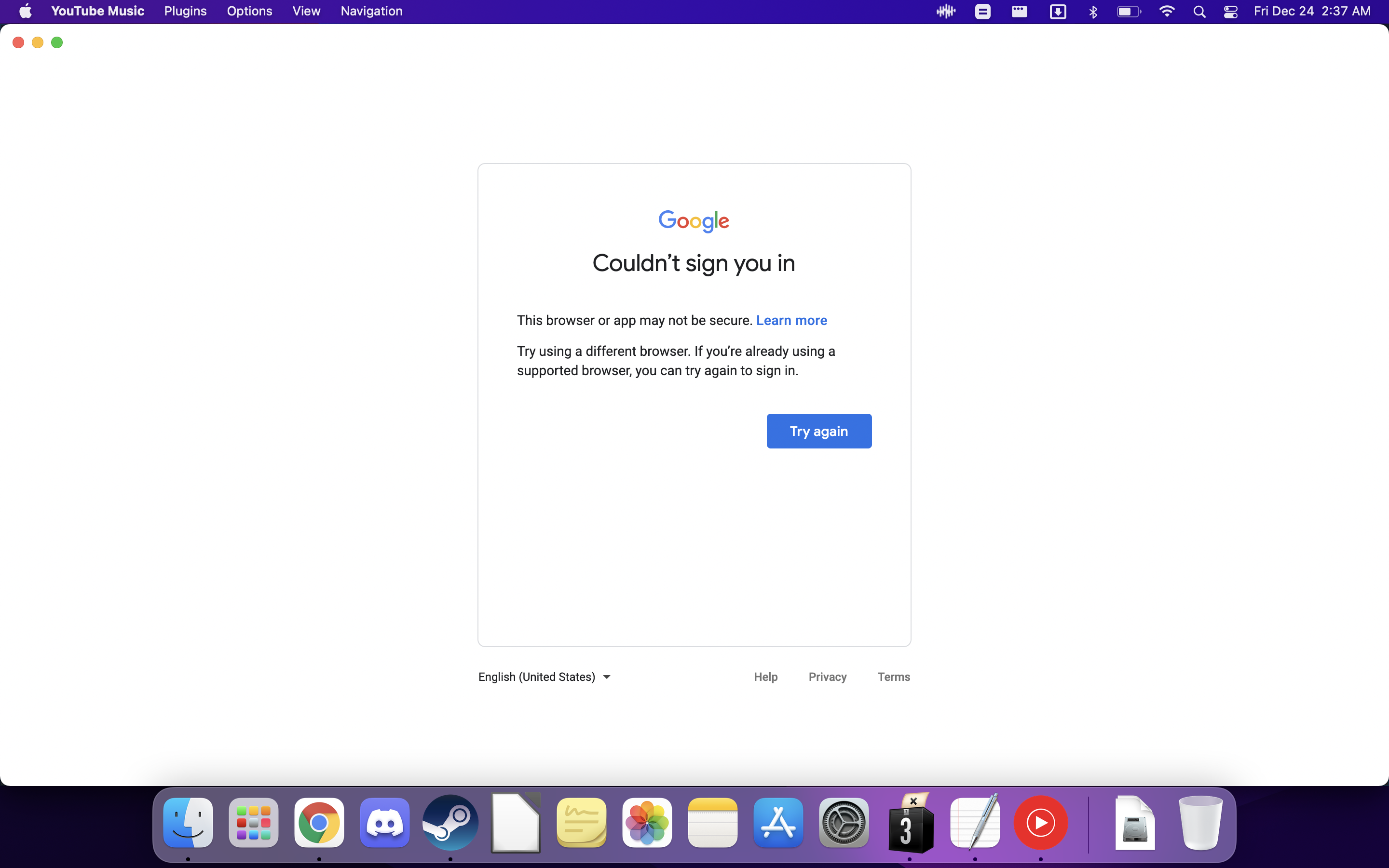This screenshot has width=1389, height=868.
Task: Open Finder from the Dock
Action: 188,823
